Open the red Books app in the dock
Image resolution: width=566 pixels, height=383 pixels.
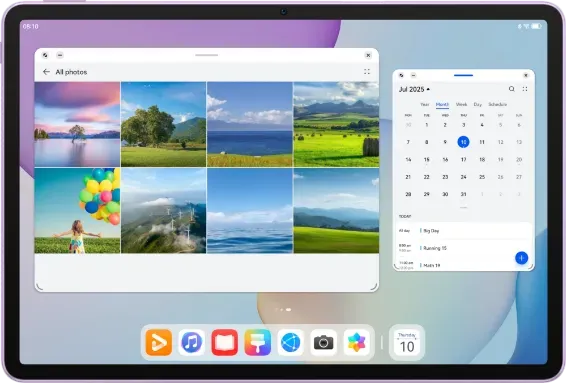(x=225, y=342)
